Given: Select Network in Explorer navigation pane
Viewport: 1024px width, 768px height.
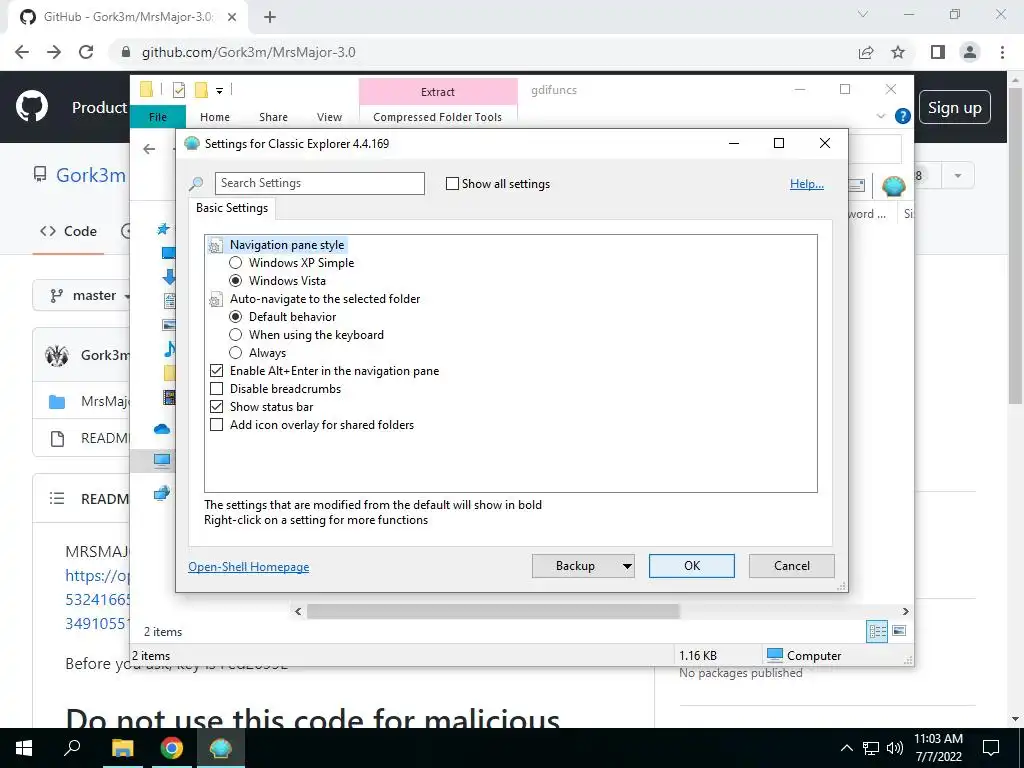Looking at the screenshot, I should click(x=162, y=493).
